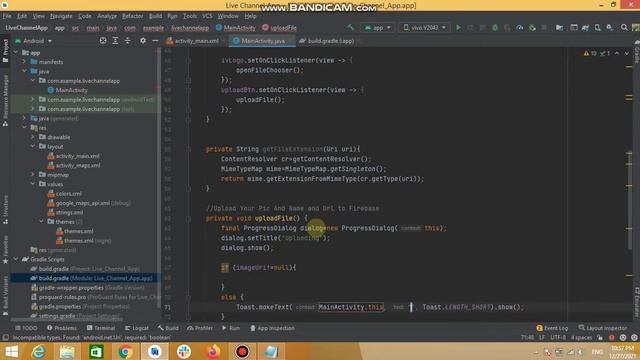Open Slack from the taskbar
This screenshot has height=360, width=640.
click(x=184, y=351)
